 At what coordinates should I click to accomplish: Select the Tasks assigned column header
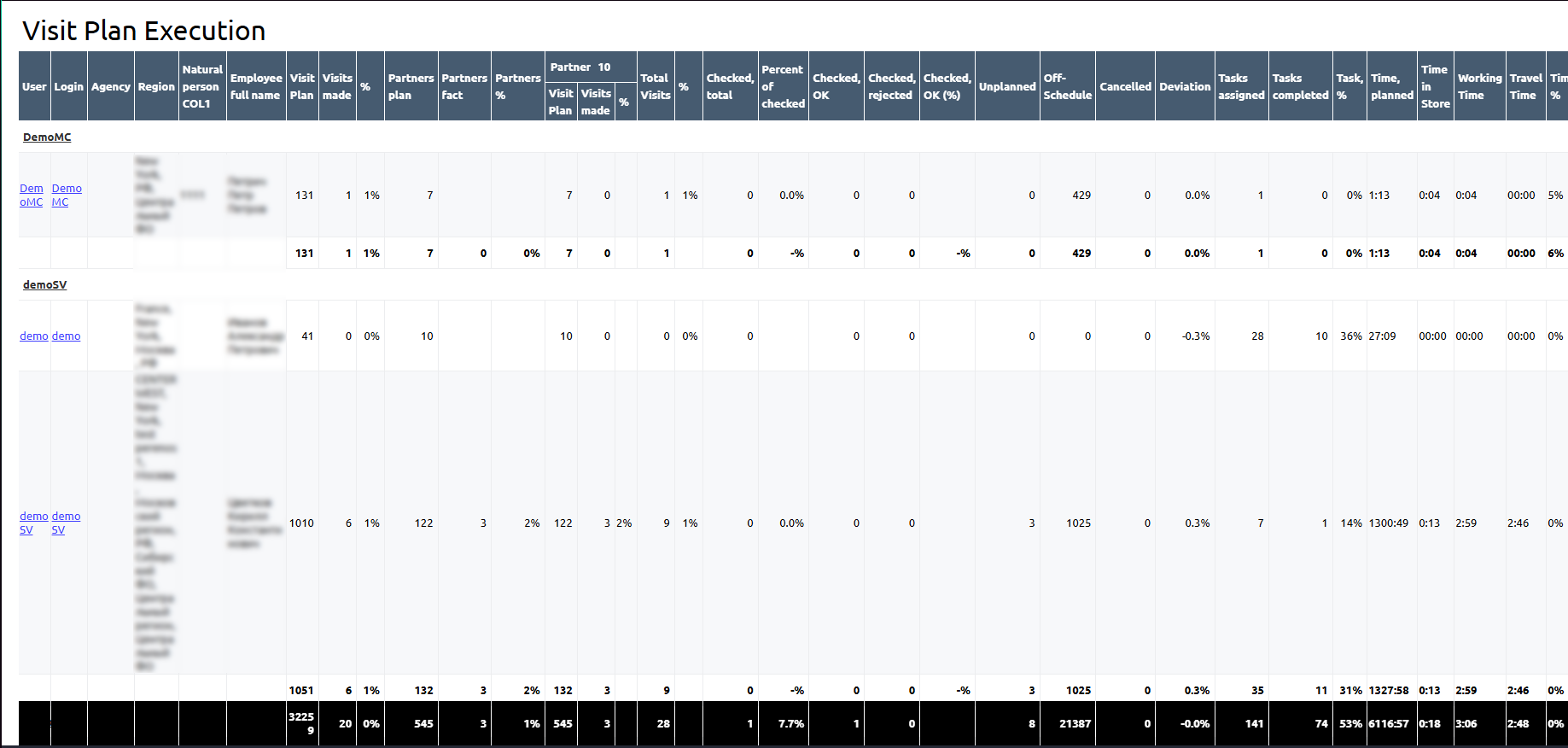[x=1240, y=86]
